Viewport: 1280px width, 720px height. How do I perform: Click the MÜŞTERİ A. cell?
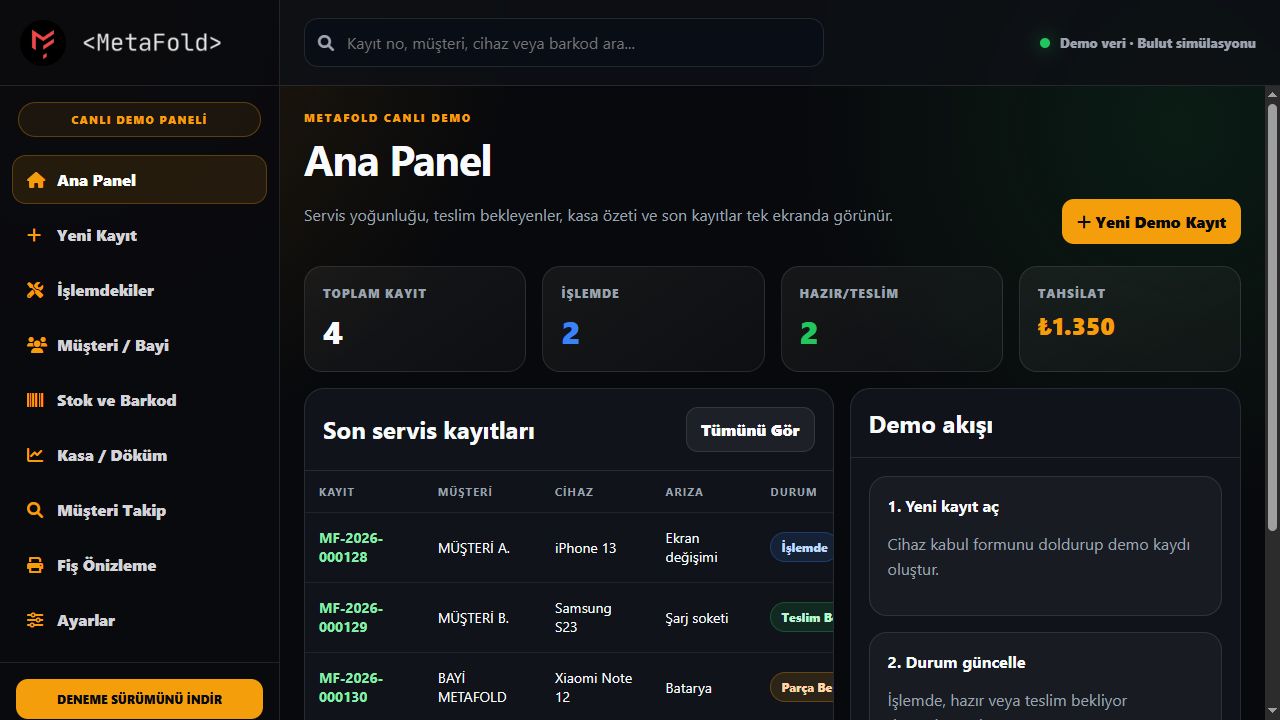coord(474,548)
